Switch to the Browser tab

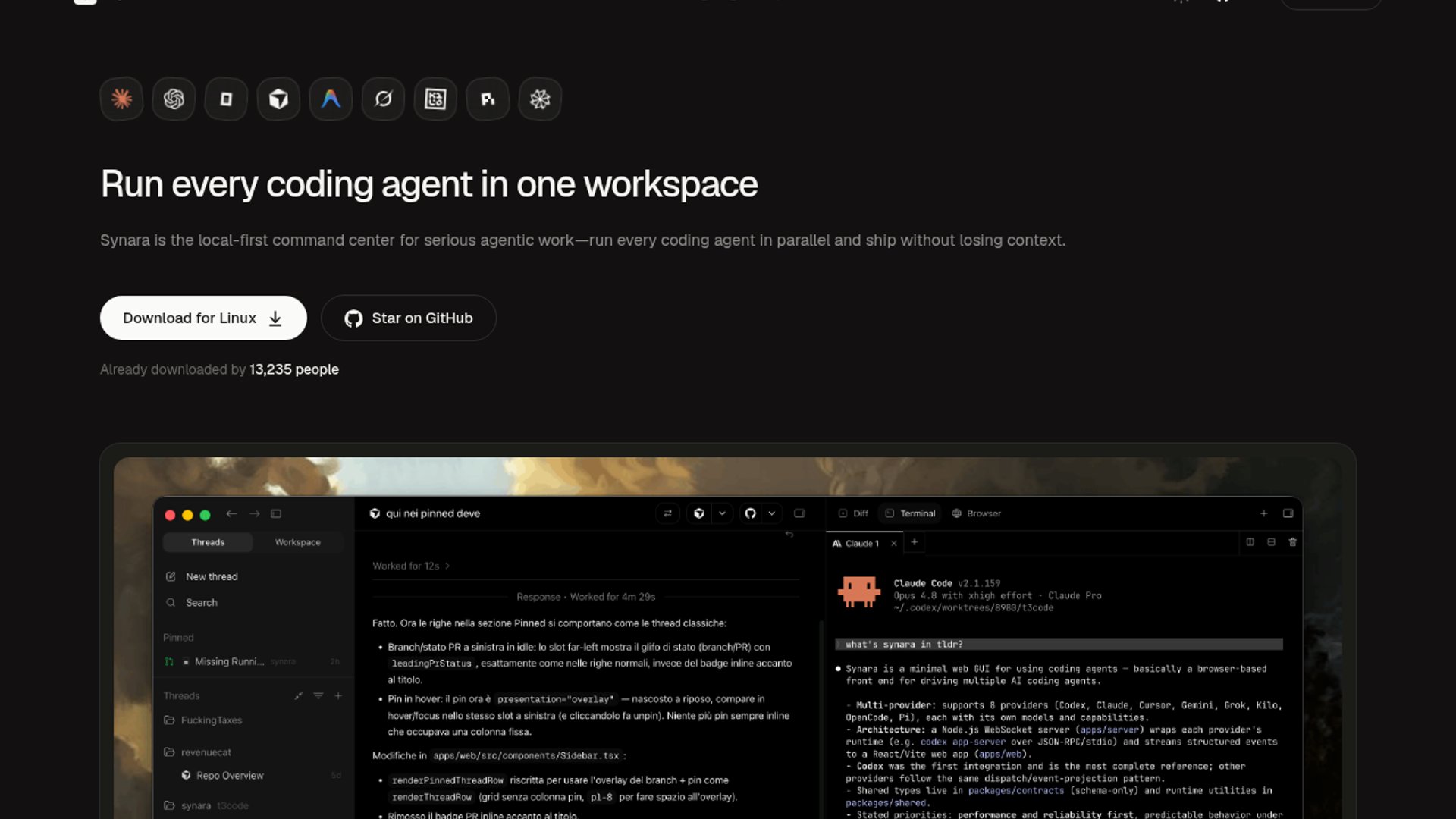pyautogui.click(x=977, y=513)
